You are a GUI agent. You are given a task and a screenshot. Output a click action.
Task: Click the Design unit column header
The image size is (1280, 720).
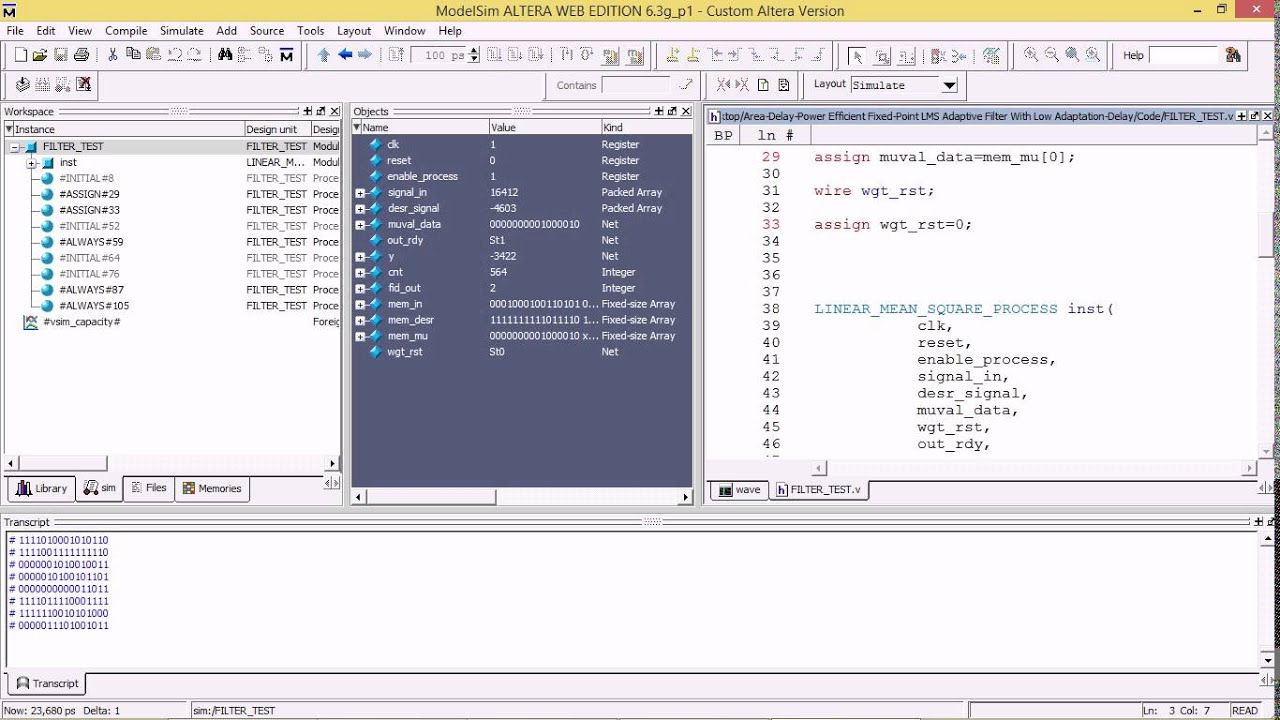click(278, 129)
